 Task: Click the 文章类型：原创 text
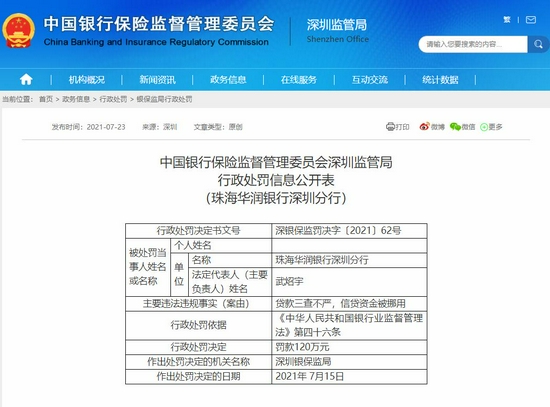click(218, 127)
